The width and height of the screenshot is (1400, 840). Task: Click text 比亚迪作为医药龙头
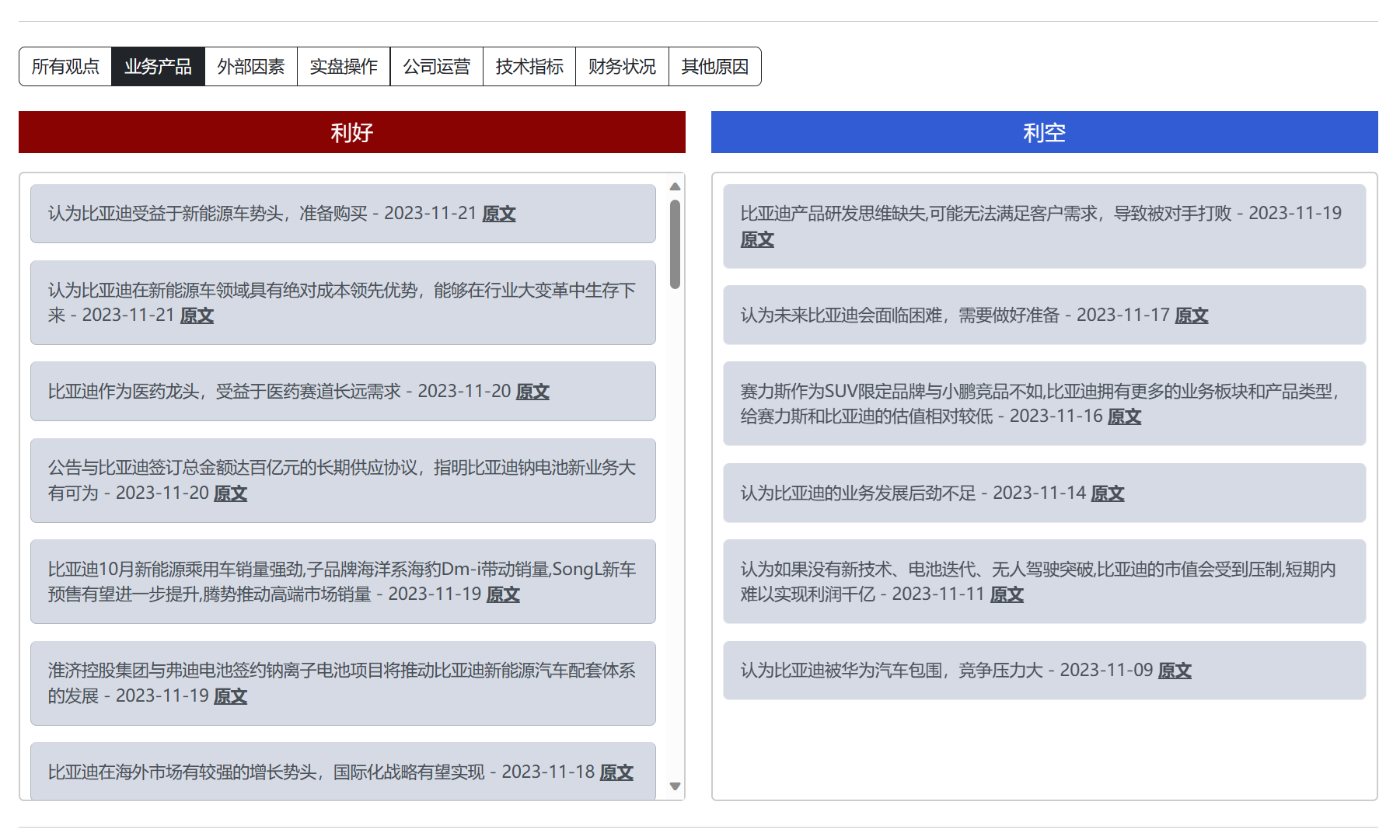pos(124,392)
